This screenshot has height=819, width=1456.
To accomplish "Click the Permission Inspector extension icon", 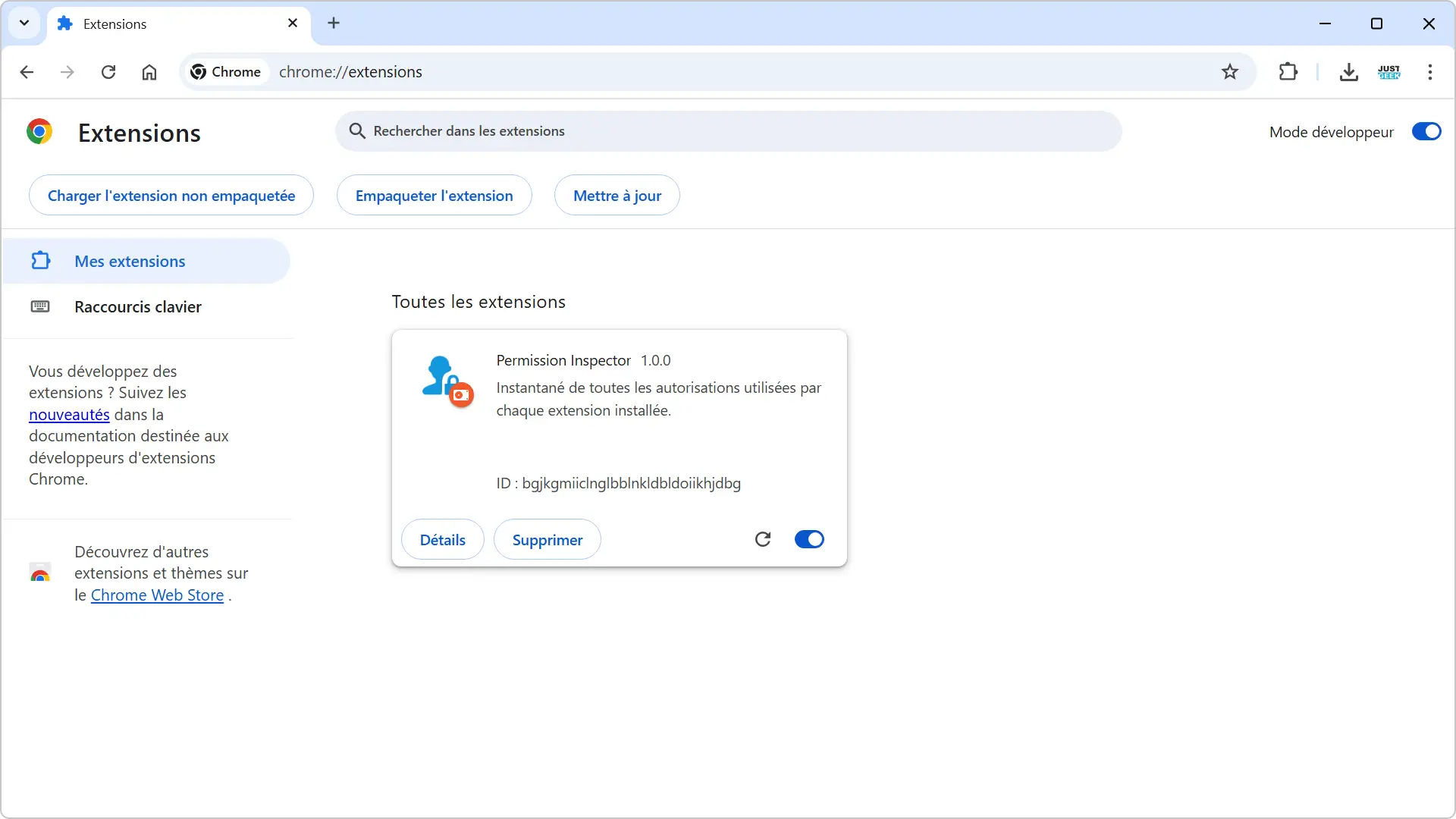I will tap(447, 381).
